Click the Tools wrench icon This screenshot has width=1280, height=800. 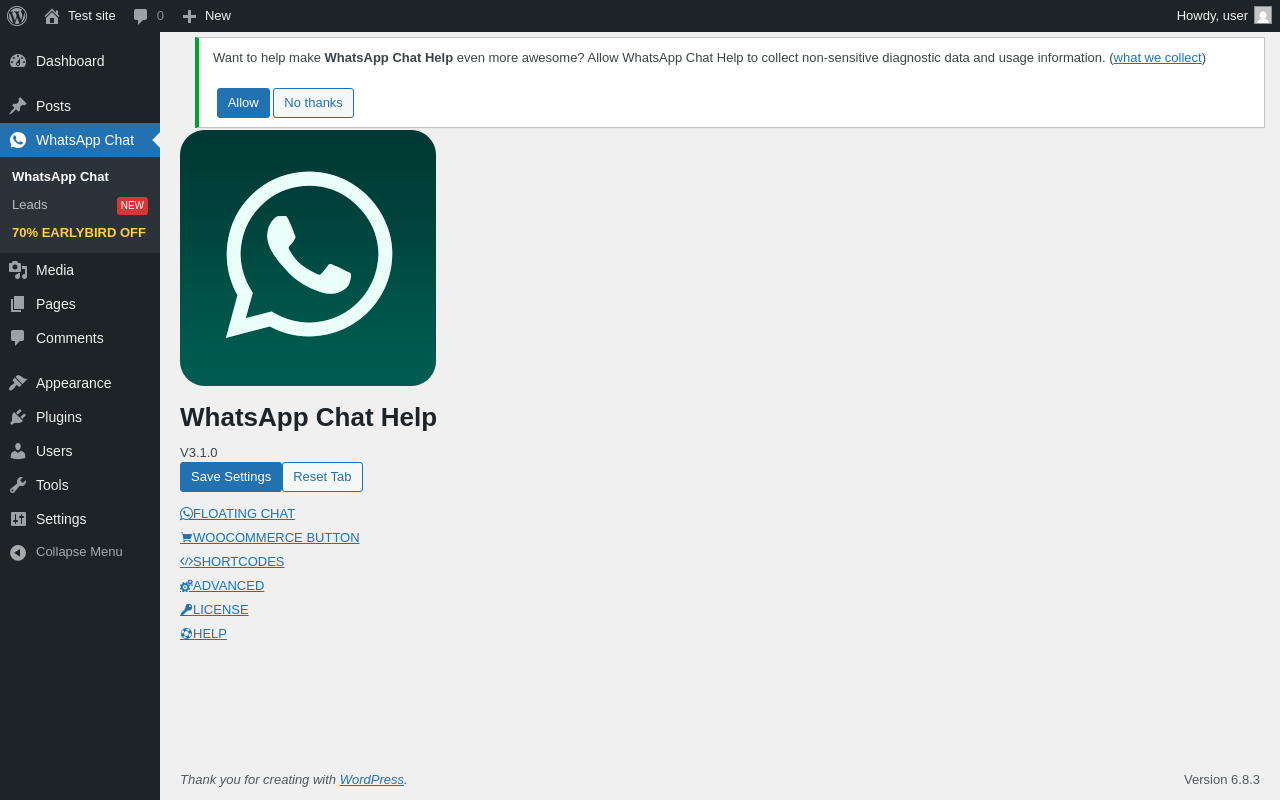[x=18, y=485]
